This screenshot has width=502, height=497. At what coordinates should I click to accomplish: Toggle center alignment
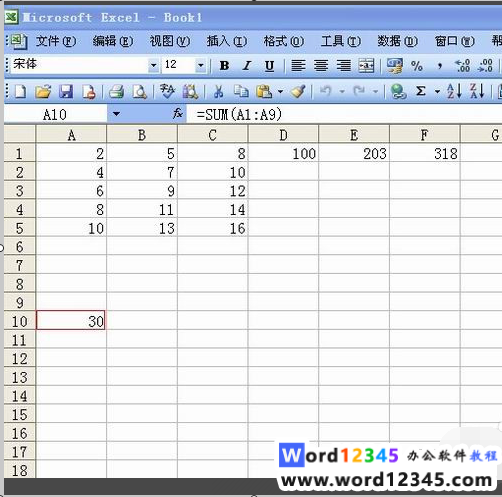coord(321,66)
